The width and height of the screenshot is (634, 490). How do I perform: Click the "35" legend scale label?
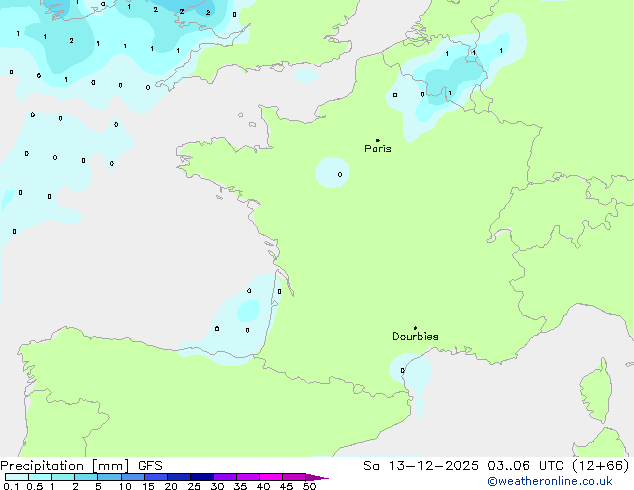(x=240, y=486)
